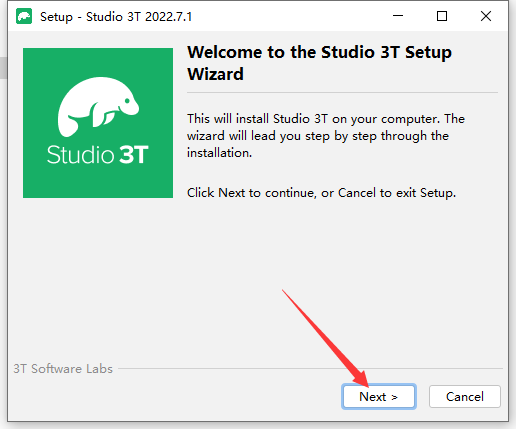516x429 pixels.
Task: Minimize the Setup window
Action: pos(398,16)
